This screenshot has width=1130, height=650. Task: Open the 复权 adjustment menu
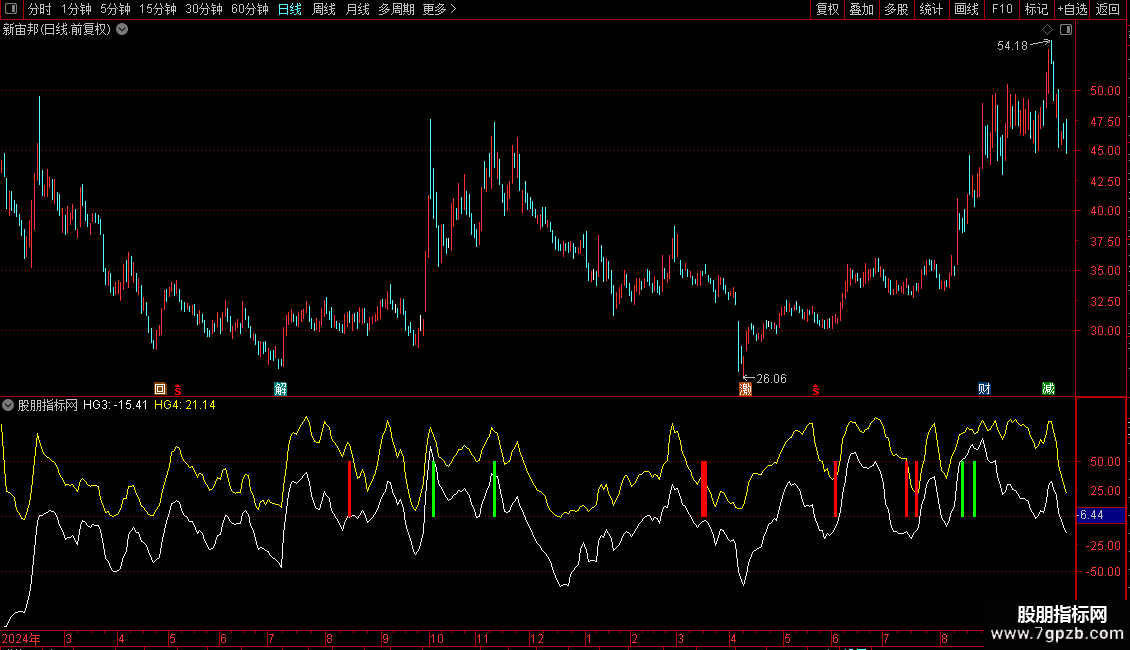[x=827, y=9]
